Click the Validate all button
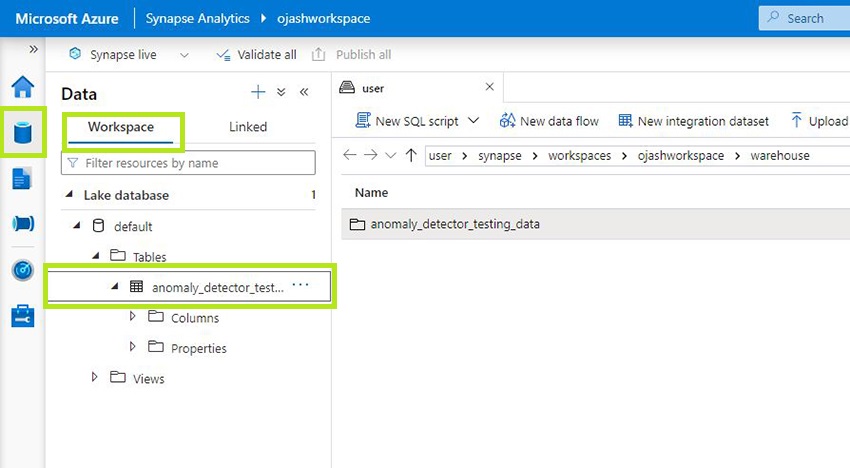The height and width of the screenshot is (468, 850). point(257,55)
